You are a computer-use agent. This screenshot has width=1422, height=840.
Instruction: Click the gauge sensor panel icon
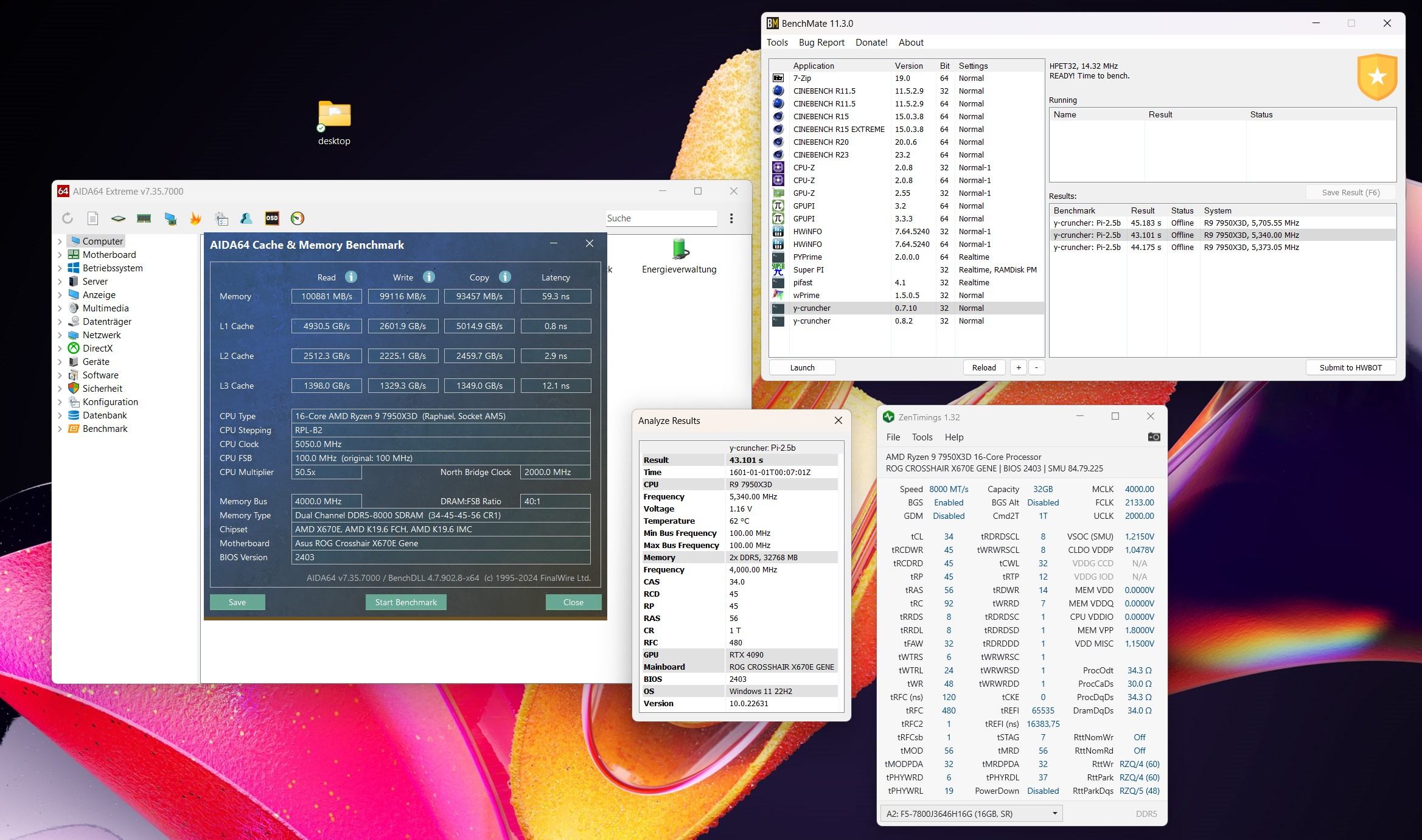pos(298,218)
